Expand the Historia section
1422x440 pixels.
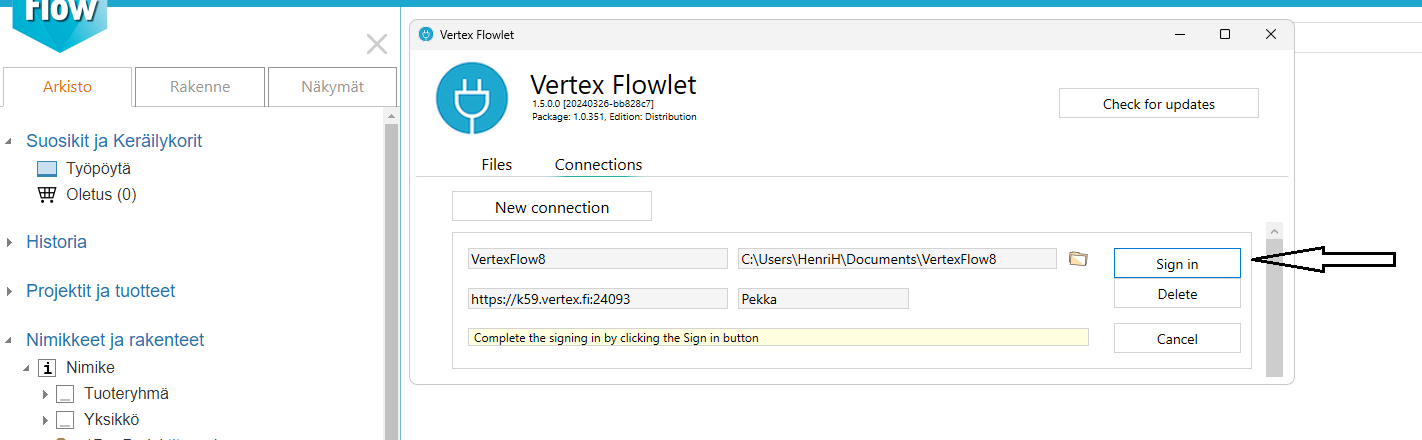tap(10, 242)
